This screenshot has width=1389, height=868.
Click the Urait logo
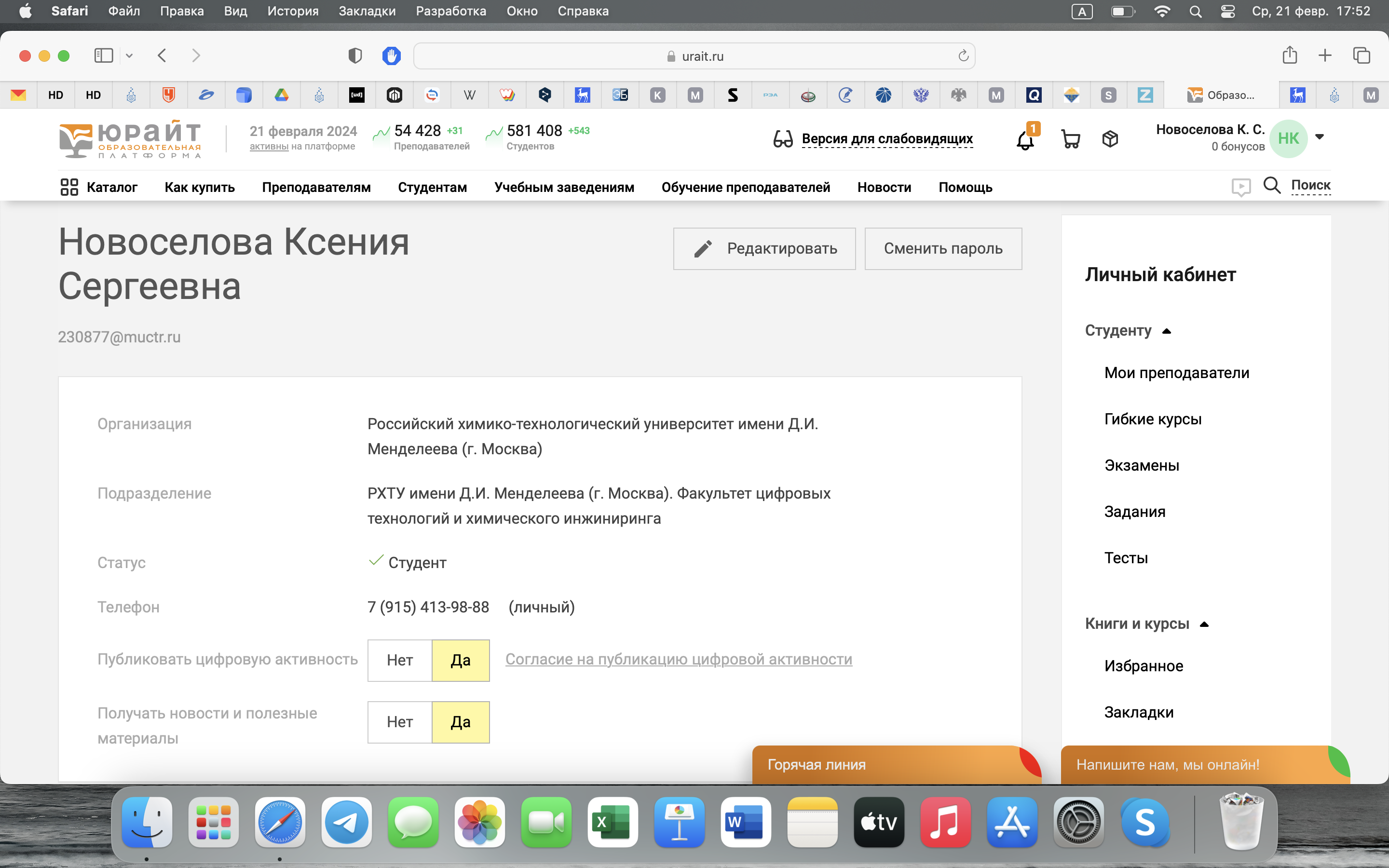(x=131, y=139)
